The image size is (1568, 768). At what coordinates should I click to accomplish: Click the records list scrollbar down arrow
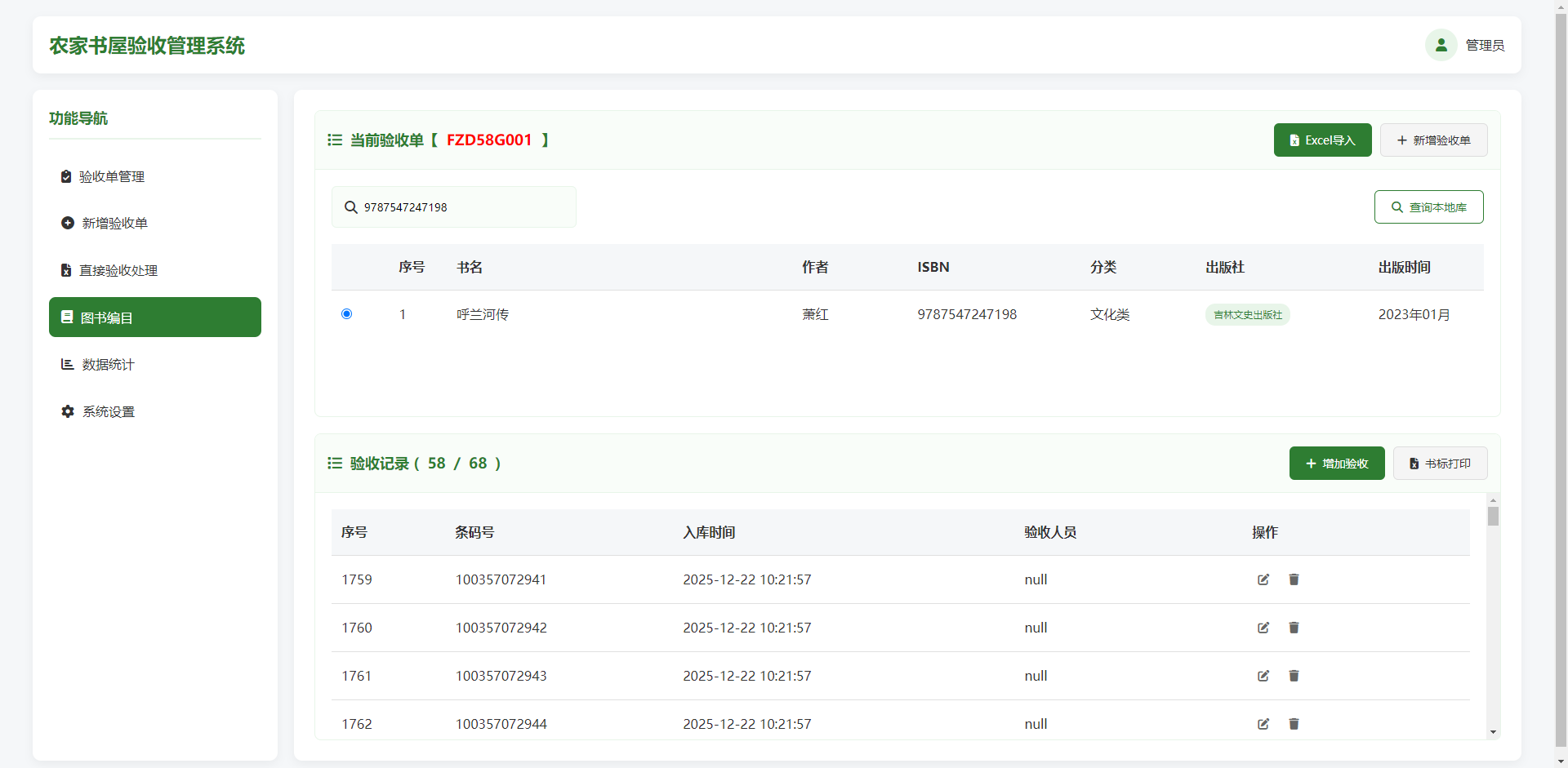1493,732
